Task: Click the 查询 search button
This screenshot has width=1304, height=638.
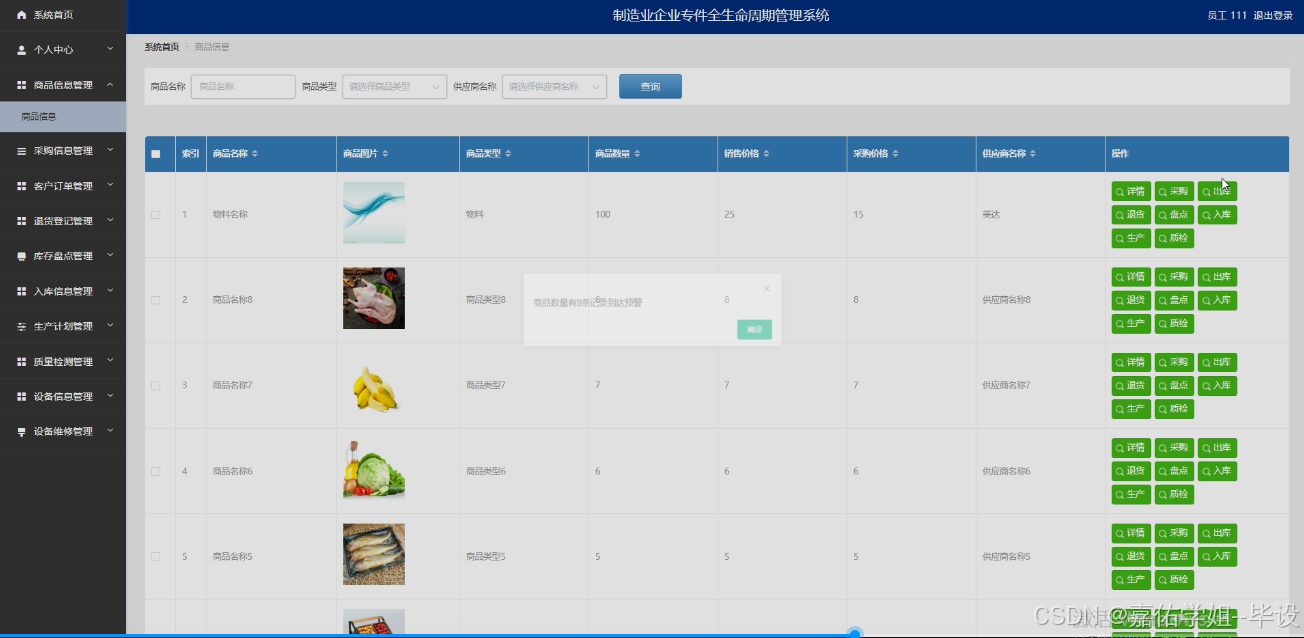Action: click(650, 87)
